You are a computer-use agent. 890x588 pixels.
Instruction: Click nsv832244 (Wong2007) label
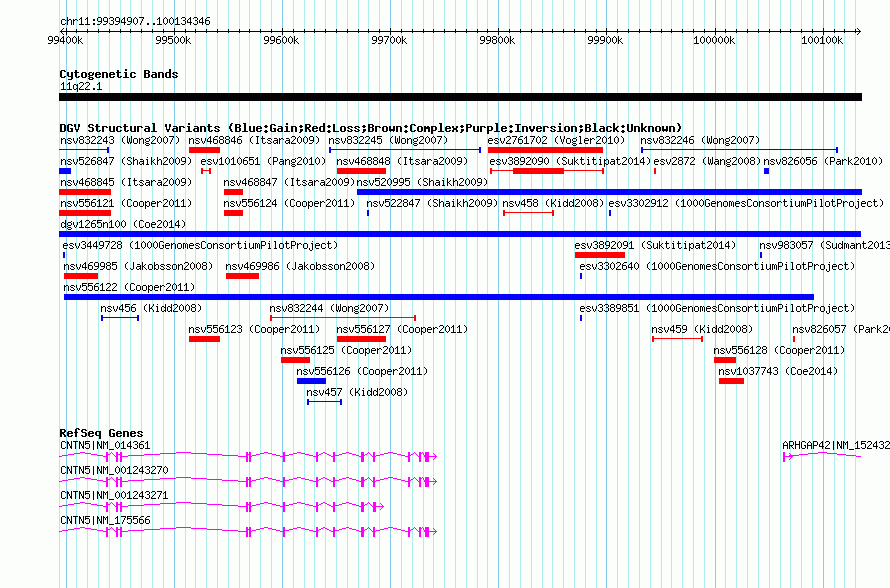[x=329, y=308]
